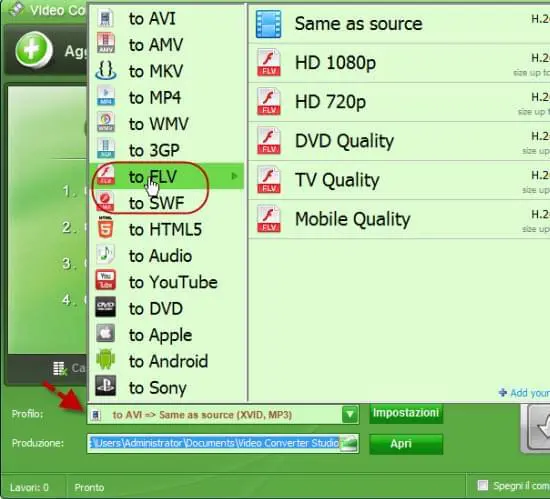Click the Audio music note icon
The height and width of the screenshot is (499, 550).
(x=106, y=255)
